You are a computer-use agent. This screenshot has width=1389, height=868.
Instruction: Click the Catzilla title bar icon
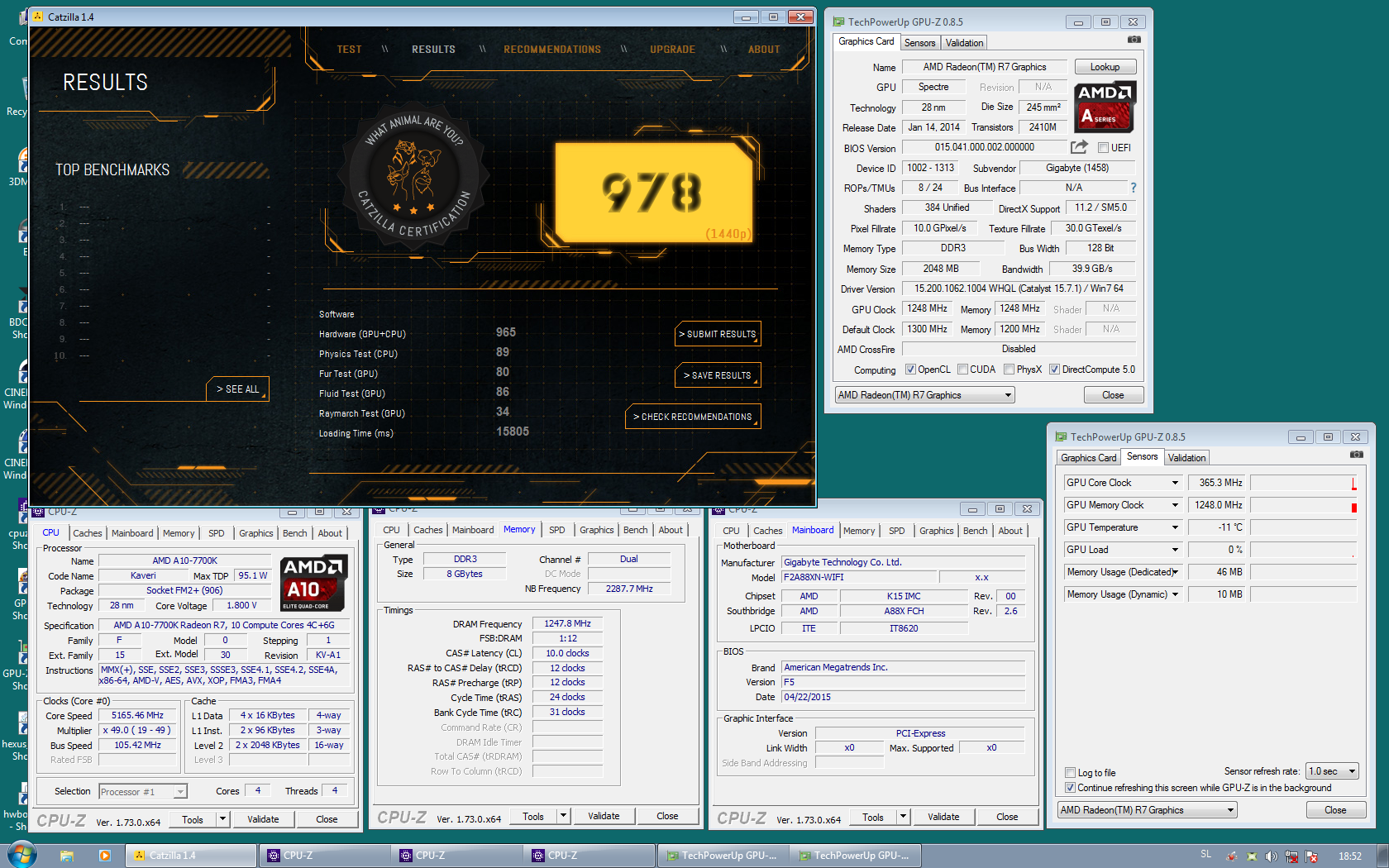(37, 17)
